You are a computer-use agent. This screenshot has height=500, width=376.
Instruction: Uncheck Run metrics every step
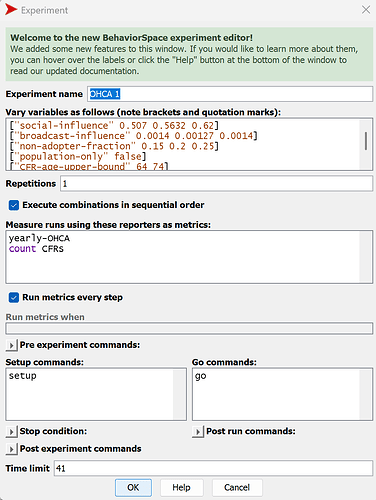tap(14, 297)
